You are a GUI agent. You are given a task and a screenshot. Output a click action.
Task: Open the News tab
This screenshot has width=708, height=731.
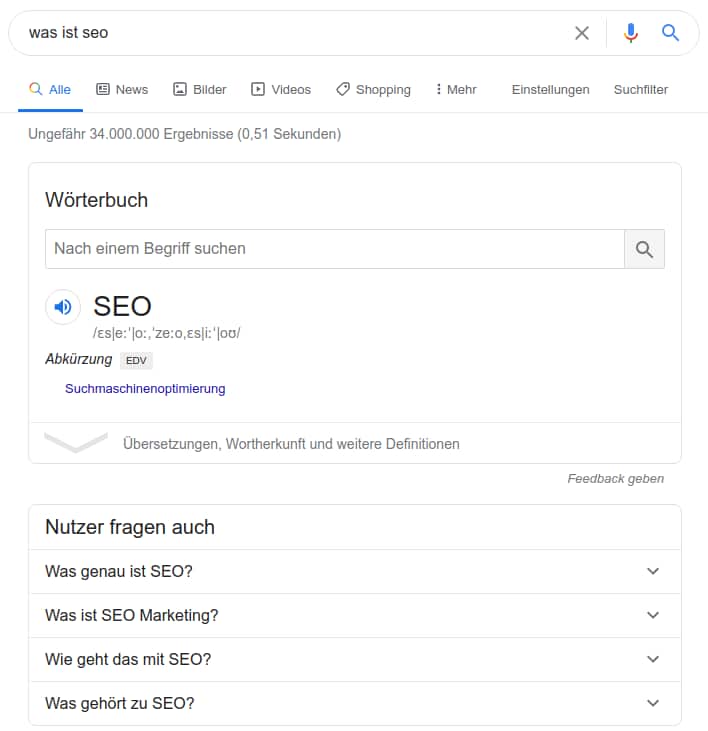122,90
